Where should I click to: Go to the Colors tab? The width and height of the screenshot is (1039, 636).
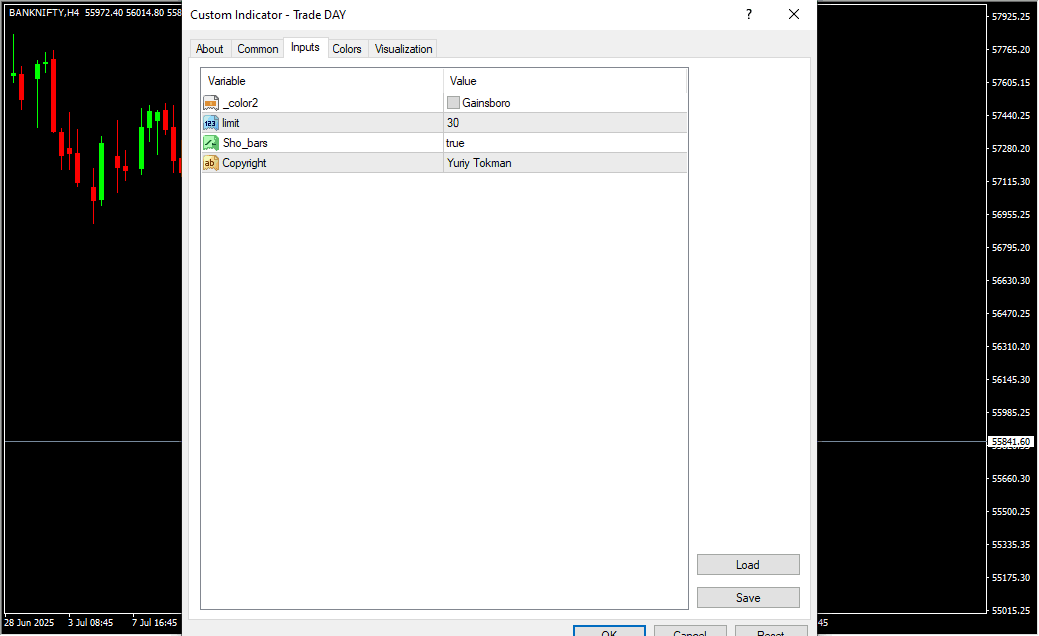[347, 49]
